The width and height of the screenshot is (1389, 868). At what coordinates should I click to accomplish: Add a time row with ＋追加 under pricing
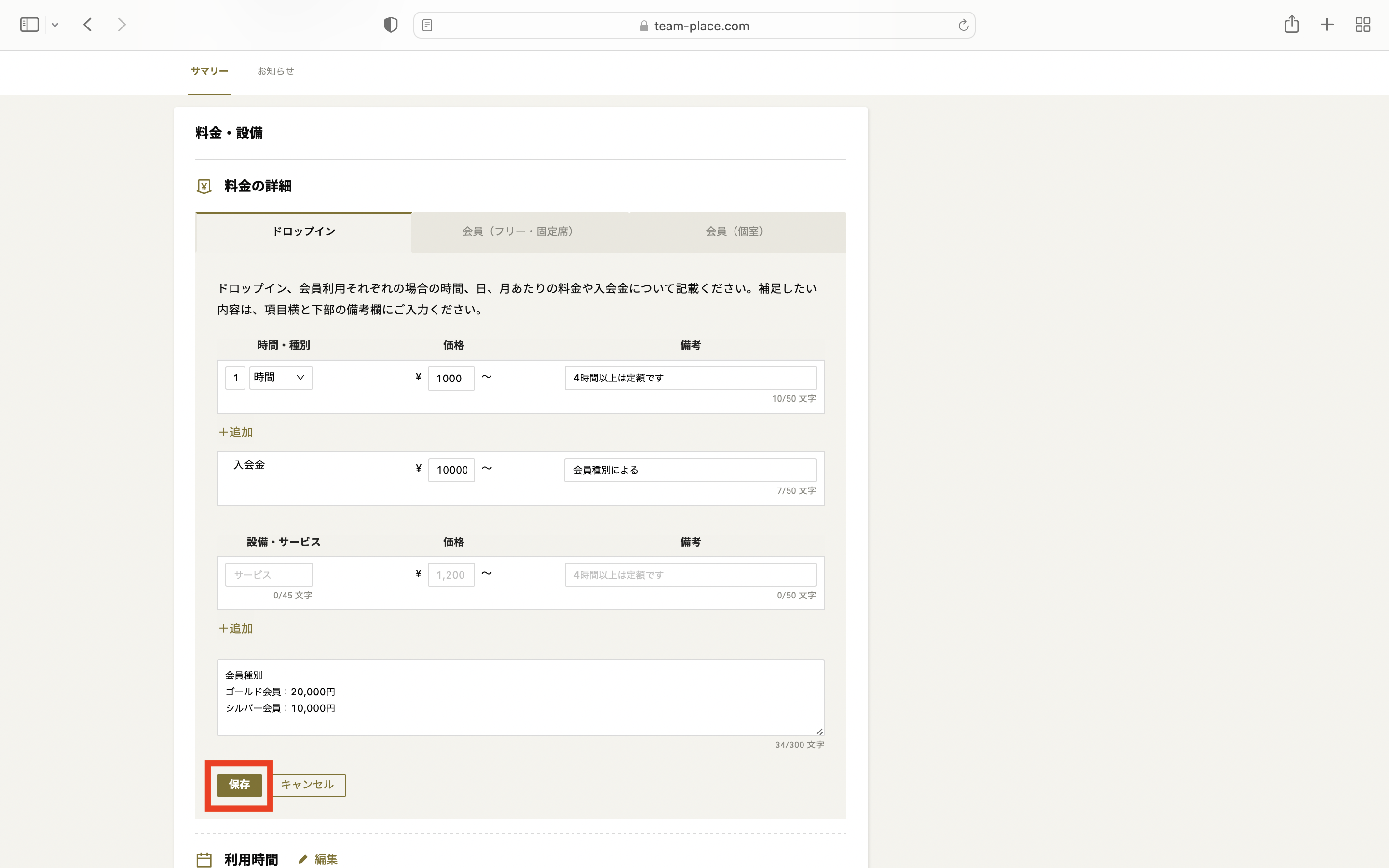(236, 432)
